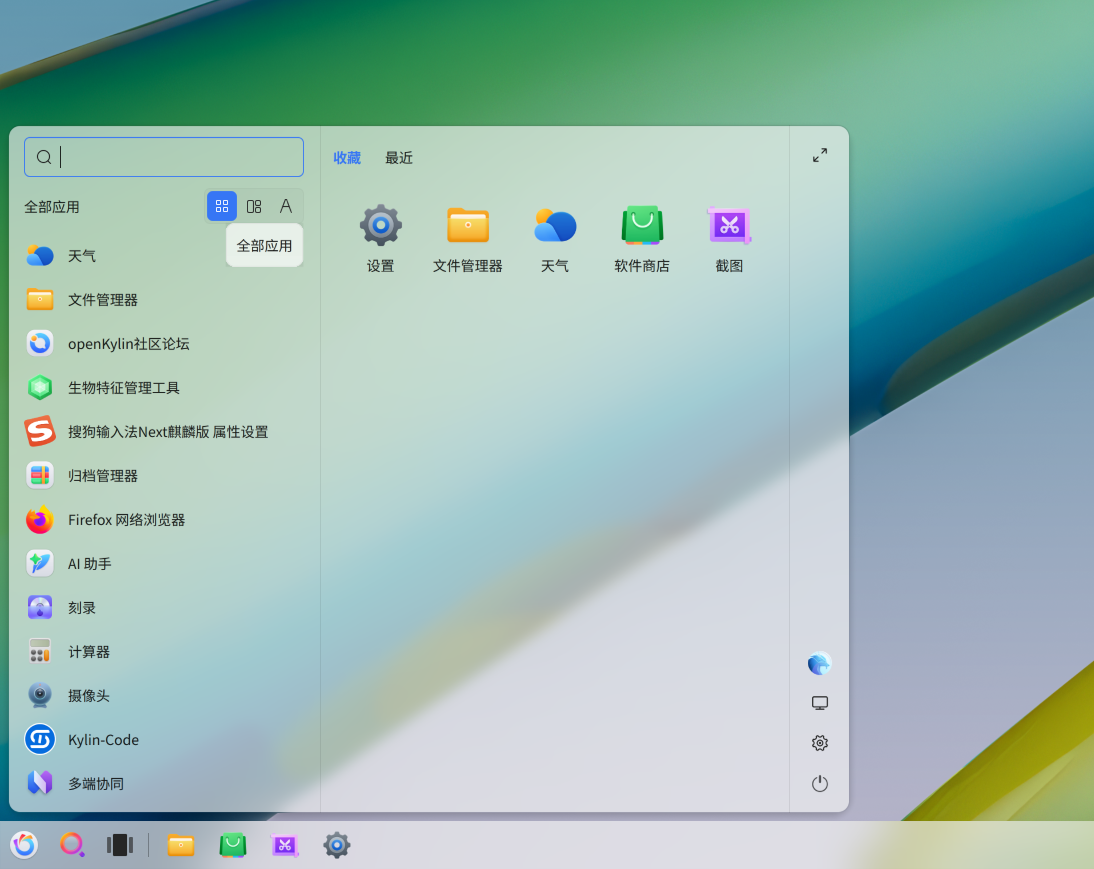Launch 截图 screenshot tool from favorites
The width and height of the screenshot is (1094, 869).
click(x=729, y=238)
